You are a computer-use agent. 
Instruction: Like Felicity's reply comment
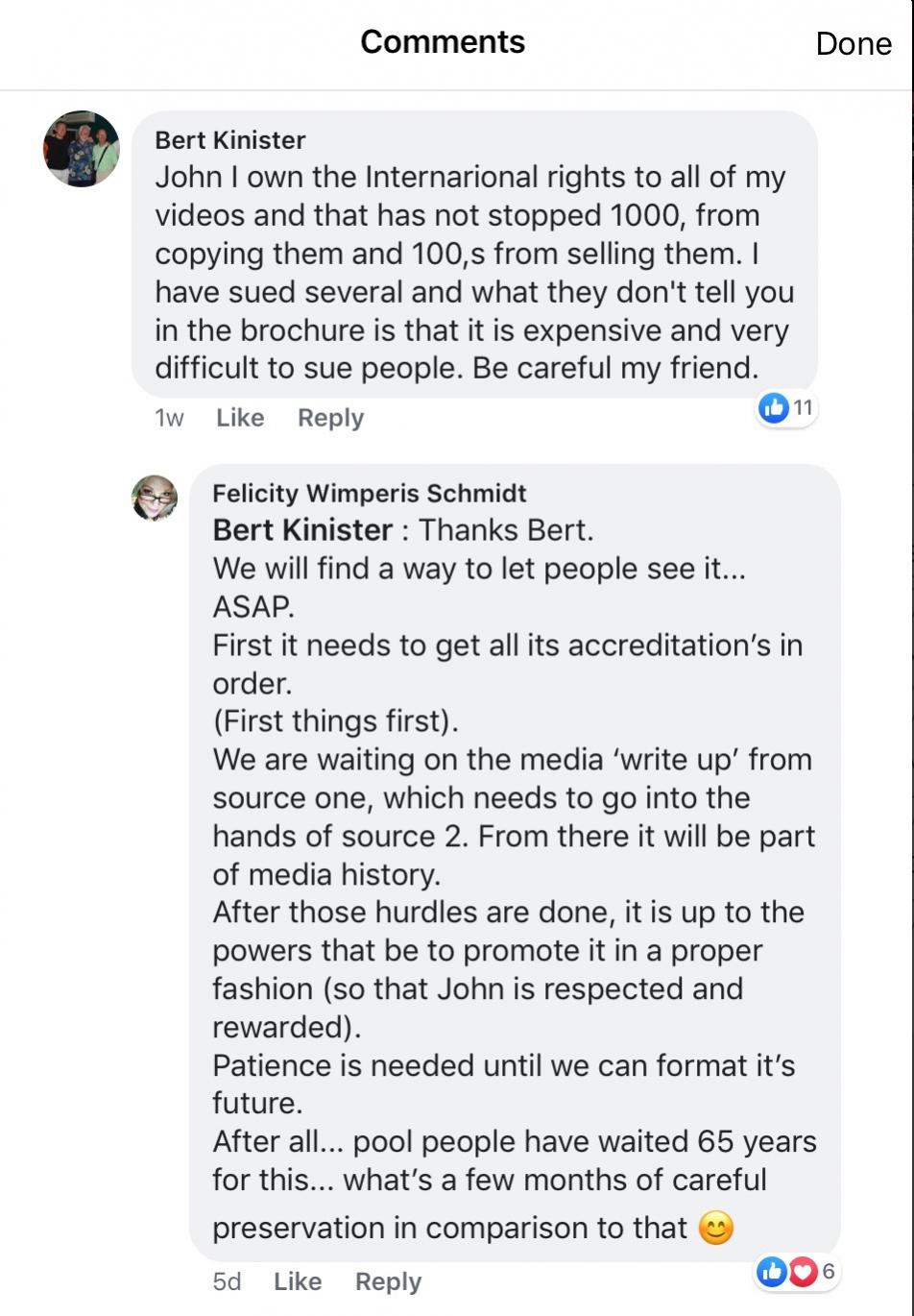tap(298, 1281)
